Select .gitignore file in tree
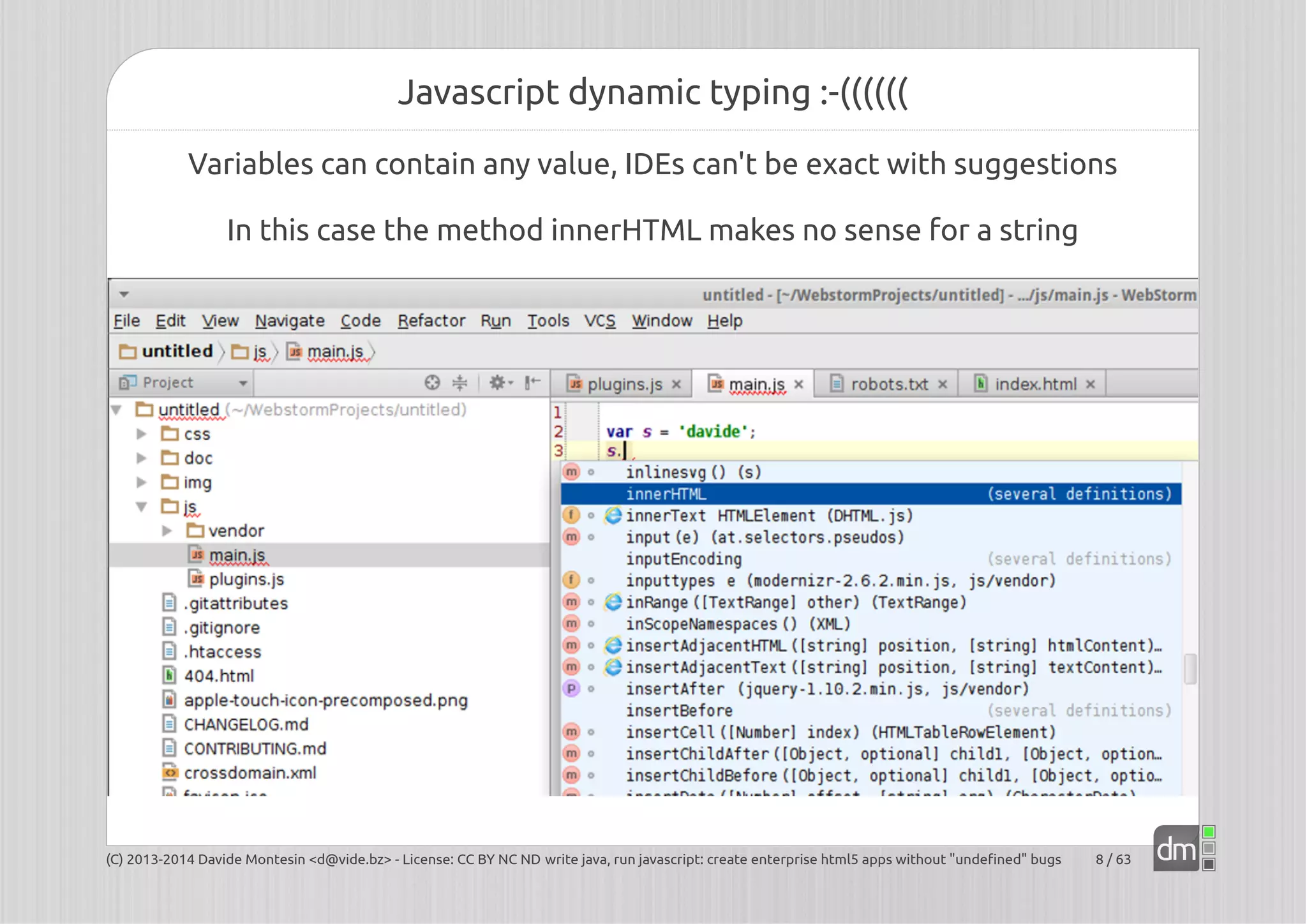 (x=211, y=627)
